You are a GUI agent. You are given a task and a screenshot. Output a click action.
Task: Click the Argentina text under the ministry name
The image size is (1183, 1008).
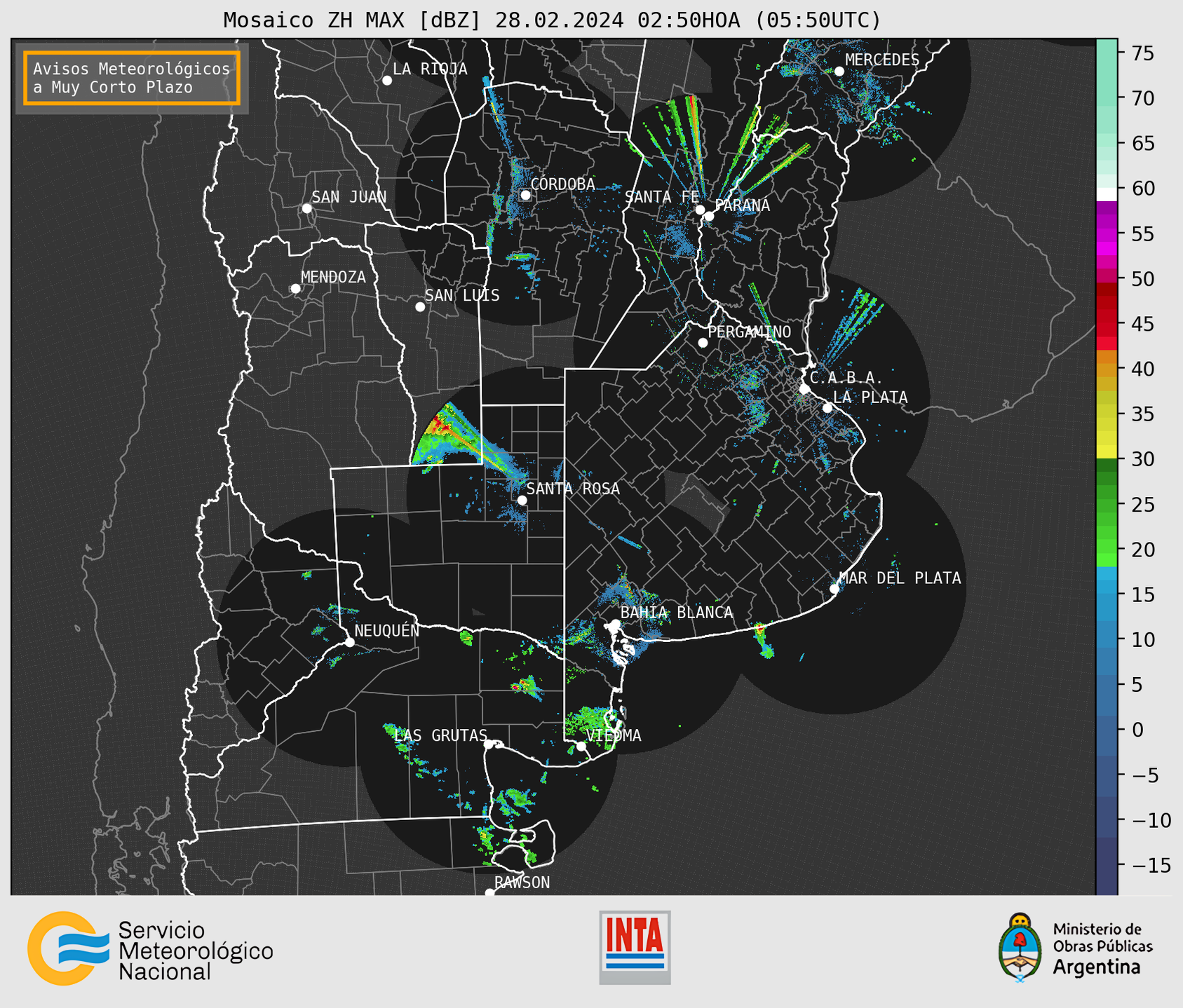(1096, 967)
